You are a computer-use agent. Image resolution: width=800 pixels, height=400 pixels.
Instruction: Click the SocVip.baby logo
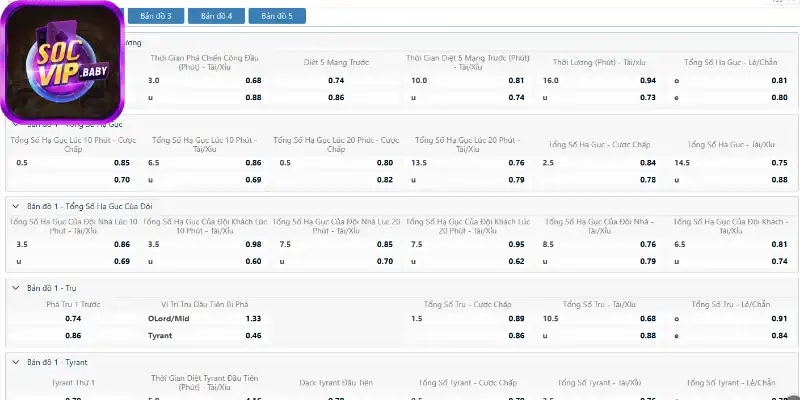click(x=62, y=62)
